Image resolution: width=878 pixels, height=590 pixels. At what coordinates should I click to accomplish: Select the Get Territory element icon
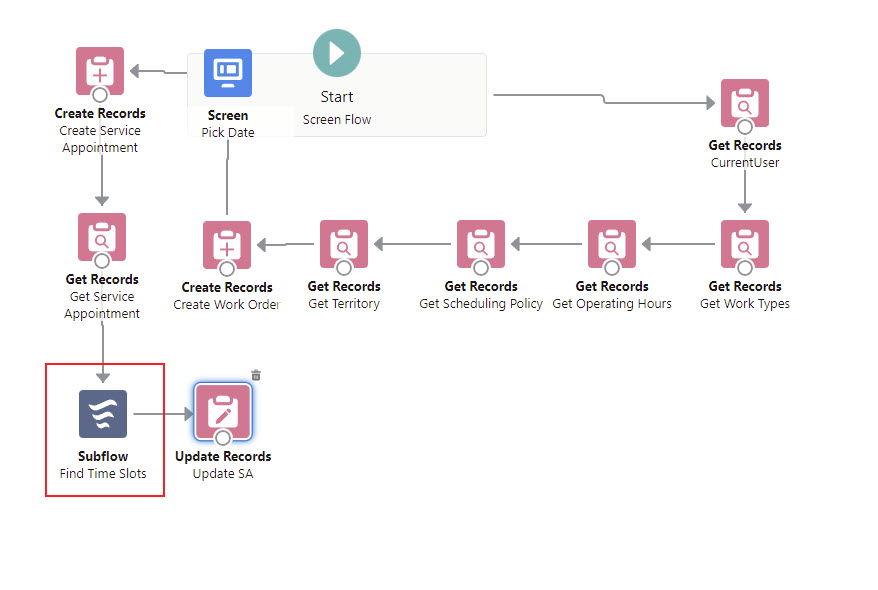pyautogui.click(x=343, y=244)
